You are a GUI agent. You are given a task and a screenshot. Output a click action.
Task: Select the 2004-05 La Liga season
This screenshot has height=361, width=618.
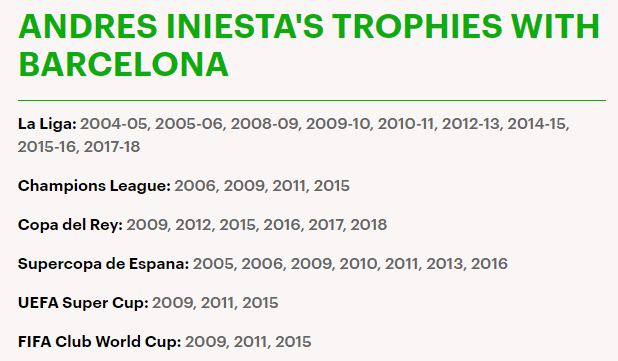pyautogui.click(x=115, y=124)
